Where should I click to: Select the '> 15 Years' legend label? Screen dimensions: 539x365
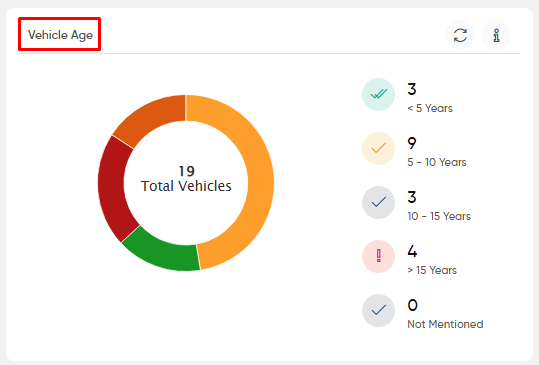click(432, 270)
